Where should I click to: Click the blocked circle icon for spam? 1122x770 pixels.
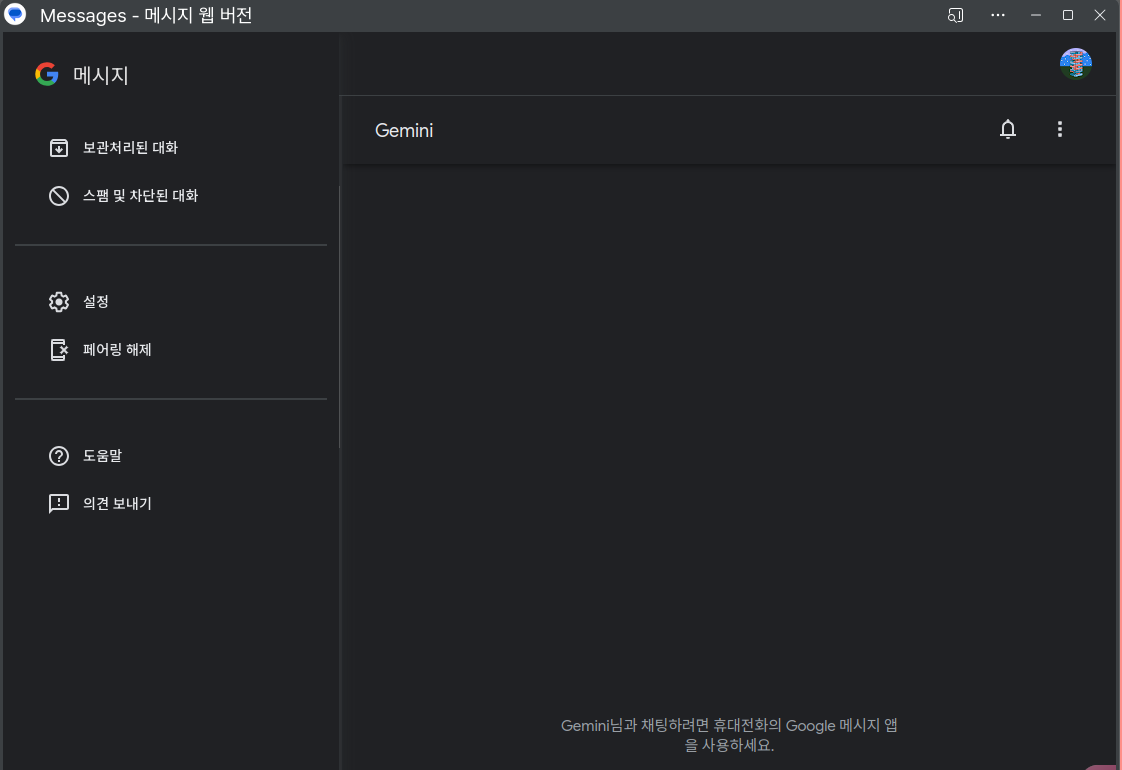tap(59, 196)
